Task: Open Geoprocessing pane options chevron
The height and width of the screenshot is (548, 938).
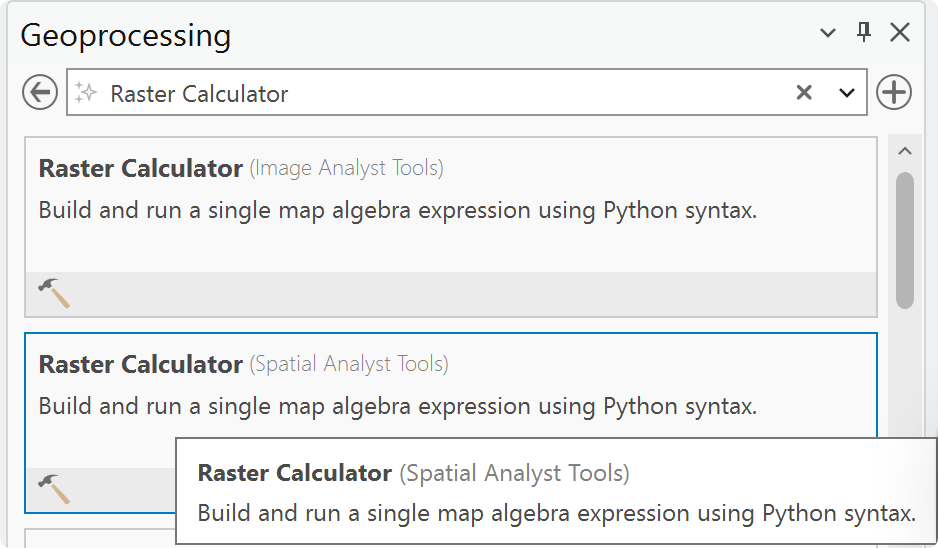Action: pyautogui.click(x=827, y=32)
